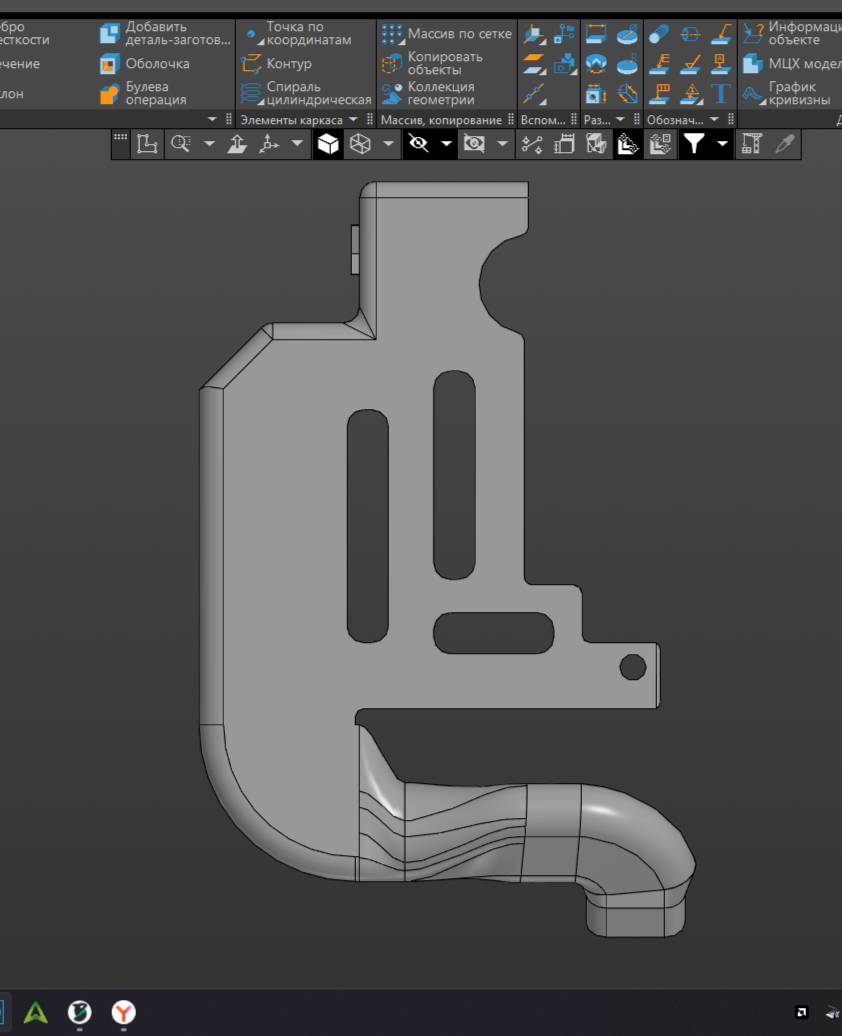Click the green A icon in taskbar

pos(36,1012)
